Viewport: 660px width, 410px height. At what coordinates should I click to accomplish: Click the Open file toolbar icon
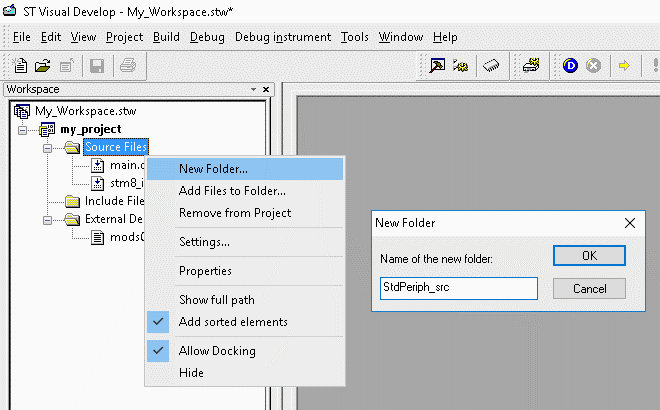tap(43, 66)
